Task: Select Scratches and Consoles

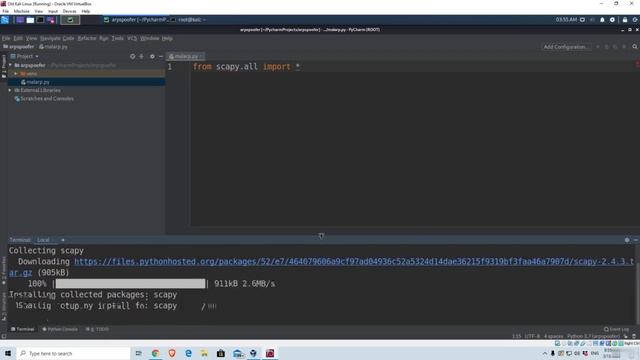Action: pos(47,98)
